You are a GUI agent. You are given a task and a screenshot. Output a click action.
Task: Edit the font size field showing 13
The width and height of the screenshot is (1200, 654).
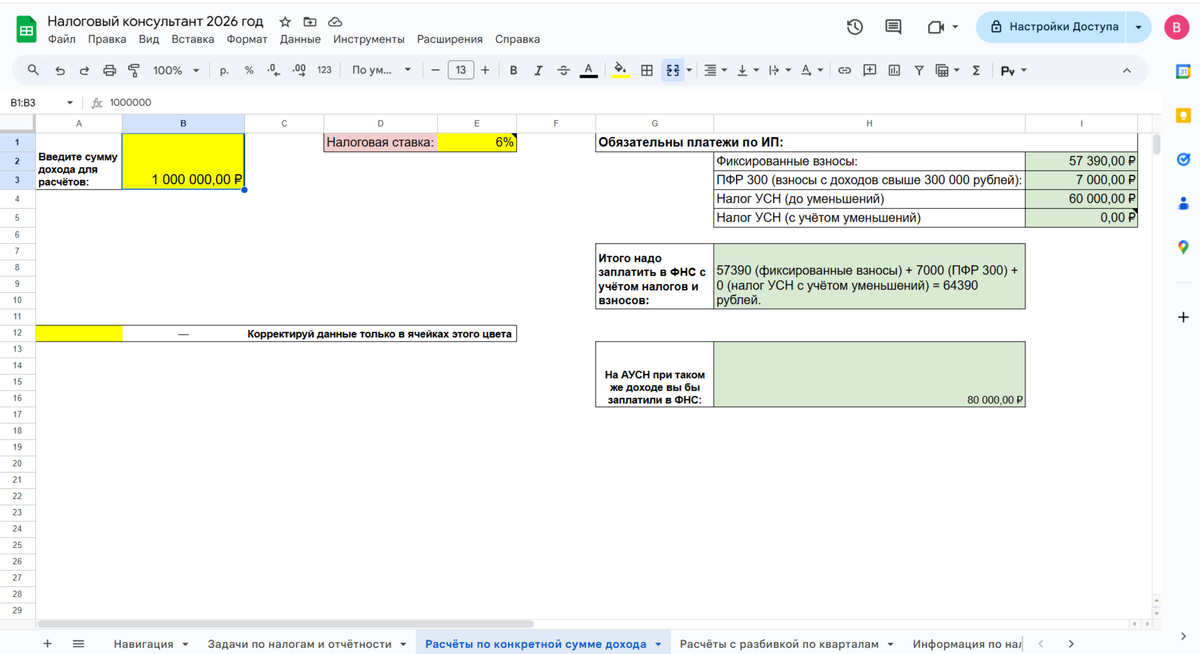click(x=460, y=70)
